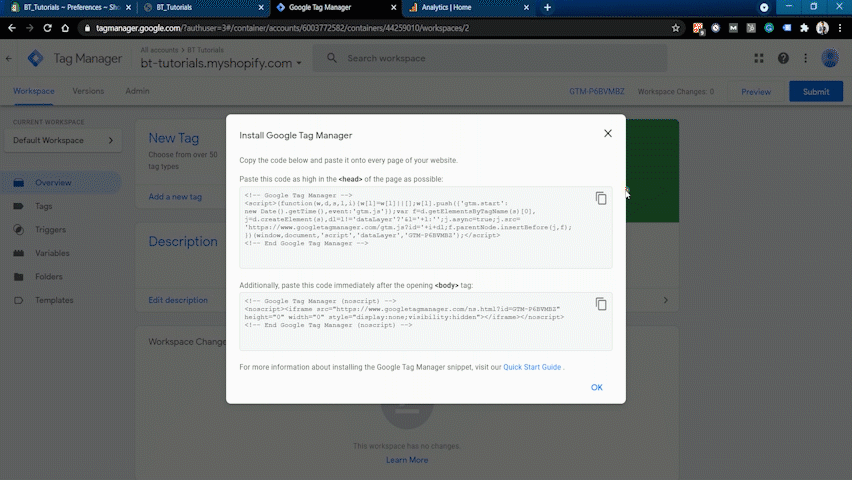This screenshot has width=852, height=480.
Task: Expand the Default Workspace selector
Action: 63,140
